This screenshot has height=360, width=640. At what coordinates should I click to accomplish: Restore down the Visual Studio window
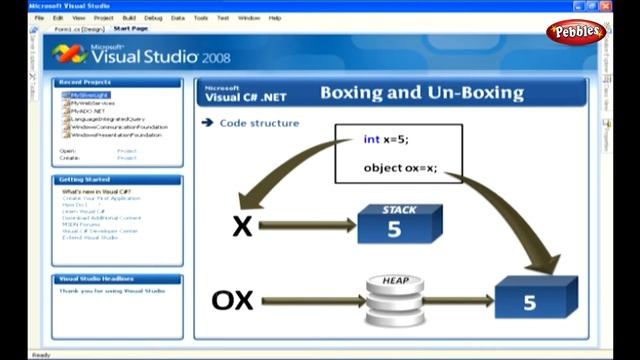pyautogui.click(x=592, y=6)
